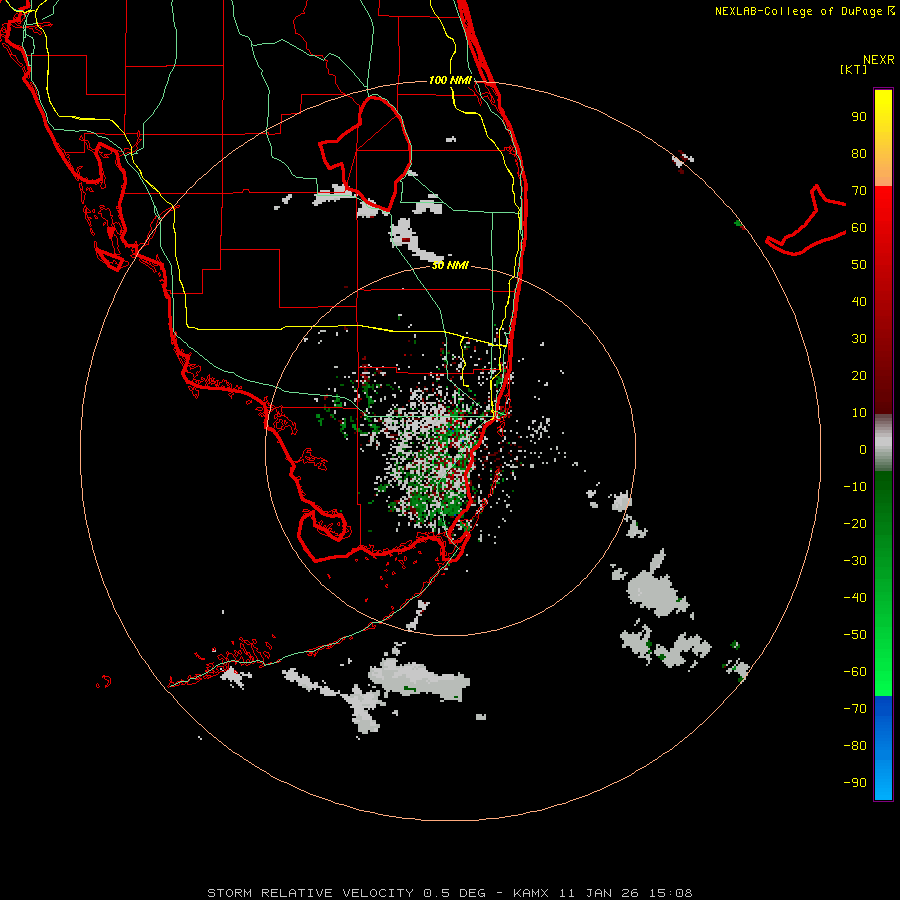This screenshot has width=900, height=900.
Task: Select the 0 scale label
Action: pyautogui.click(x=863, y=450)
